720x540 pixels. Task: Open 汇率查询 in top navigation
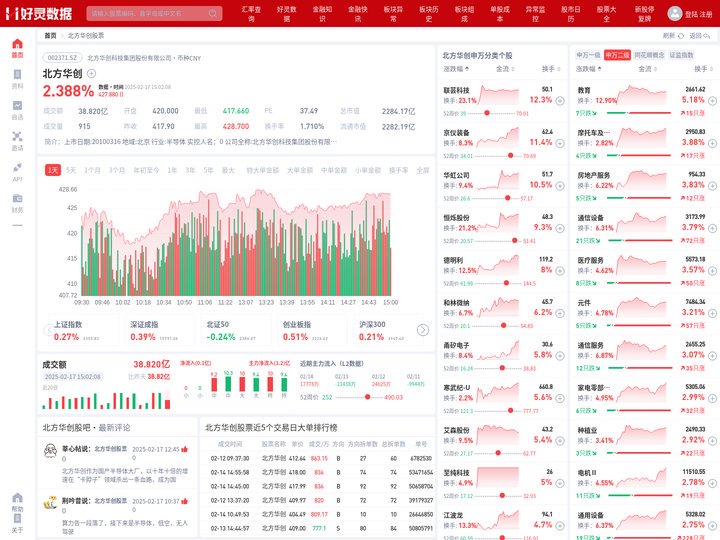[x=251, y=14]
